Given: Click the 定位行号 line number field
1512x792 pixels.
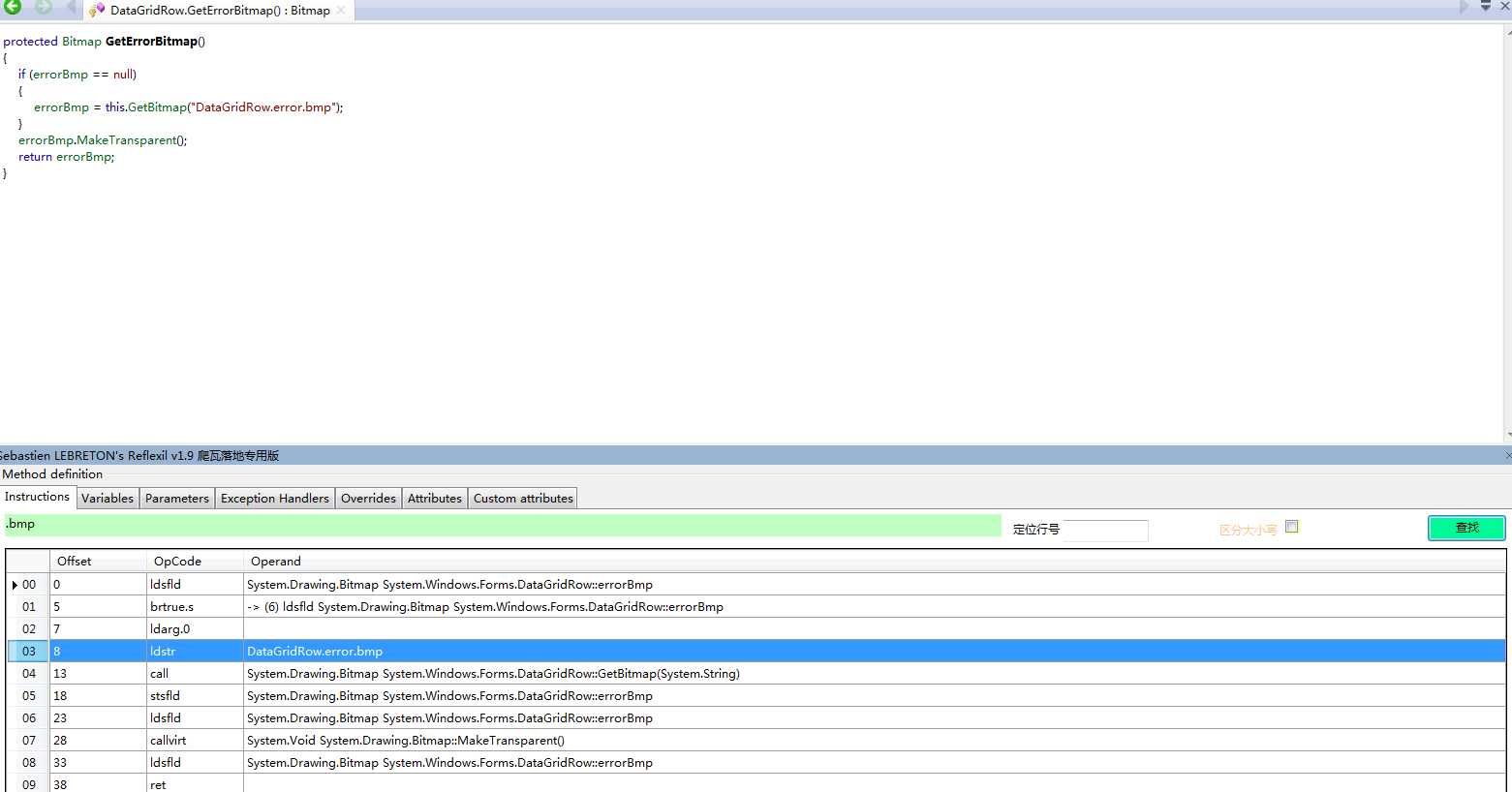Looking at the screenshot, I should tap(1105, 530).
